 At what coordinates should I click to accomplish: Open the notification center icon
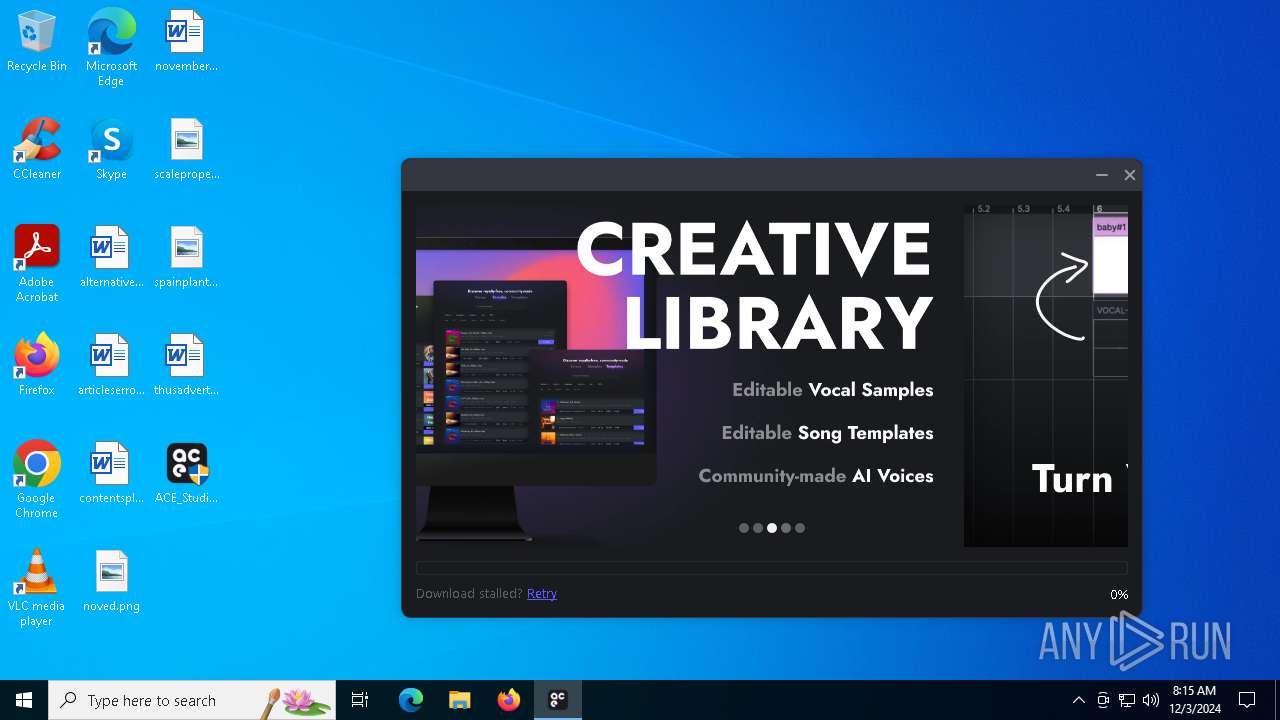point(1247,700)
